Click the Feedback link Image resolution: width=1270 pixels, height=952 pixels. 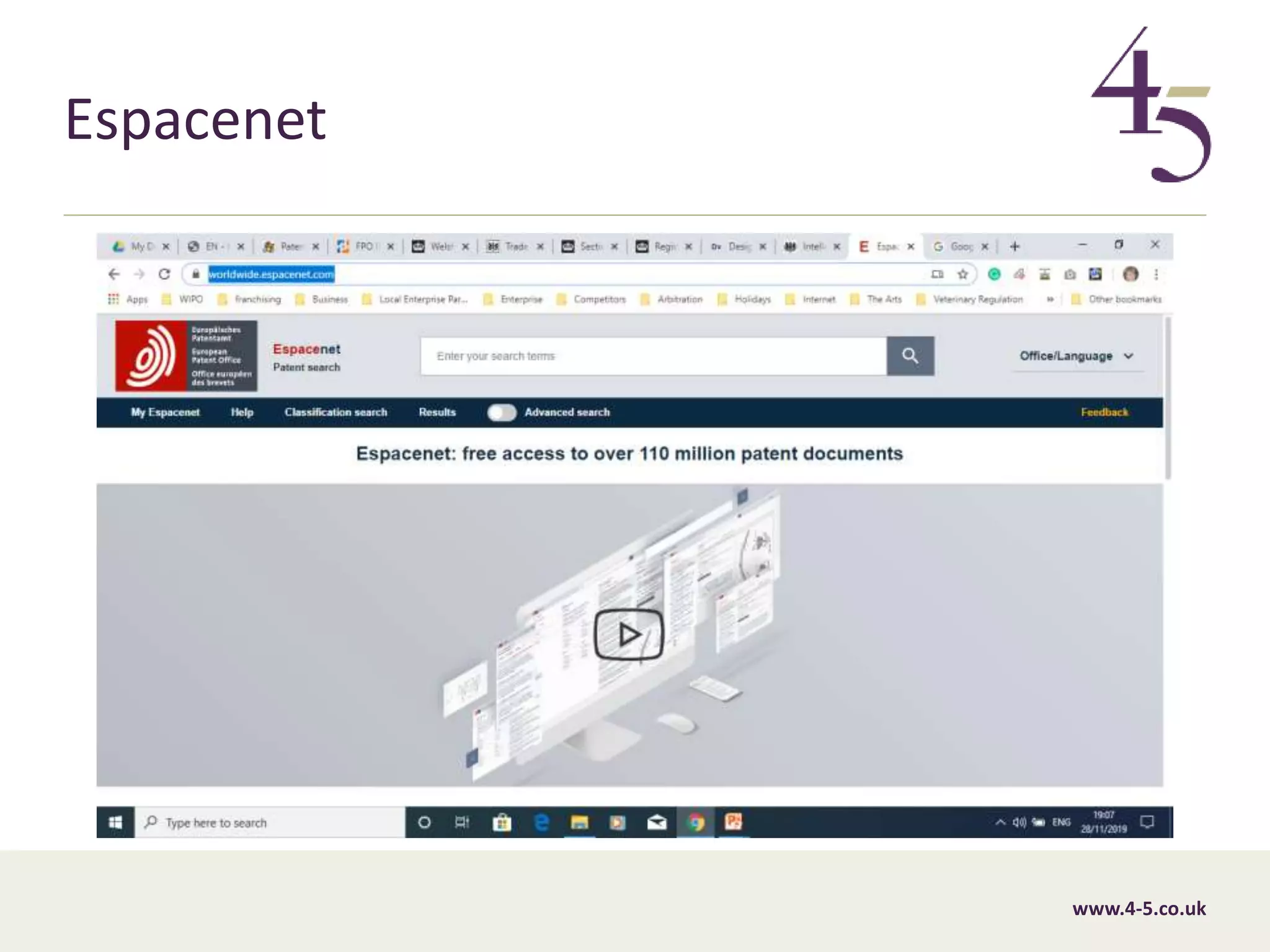pos(1104,412)
